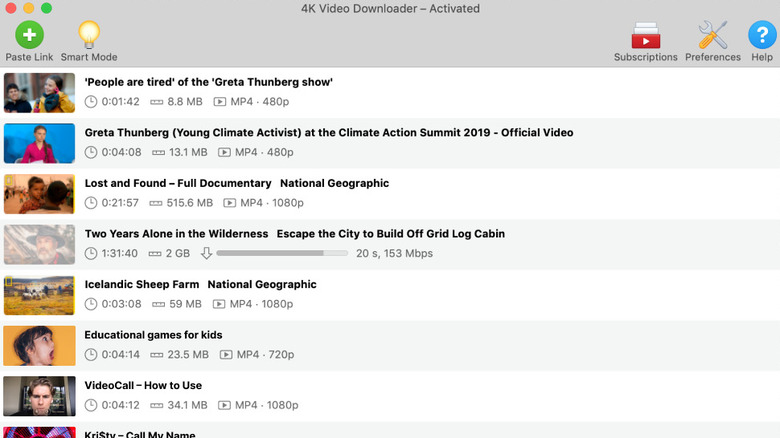The image size is (780, 438).
Task: Select the 'People are tired' Greta Thunberg video thumbnail
Action: [x=40, y=92]
